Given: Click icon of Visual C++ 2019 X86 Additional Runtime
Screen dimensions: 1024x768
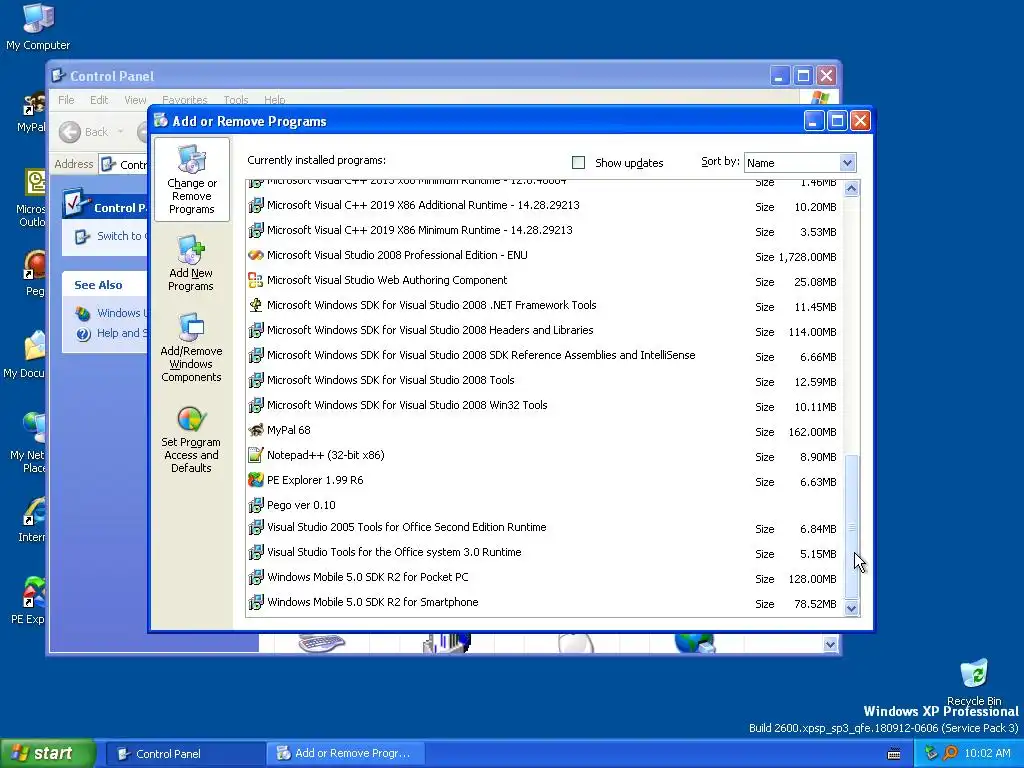Looking at the screenshot, I should [256, 205].
